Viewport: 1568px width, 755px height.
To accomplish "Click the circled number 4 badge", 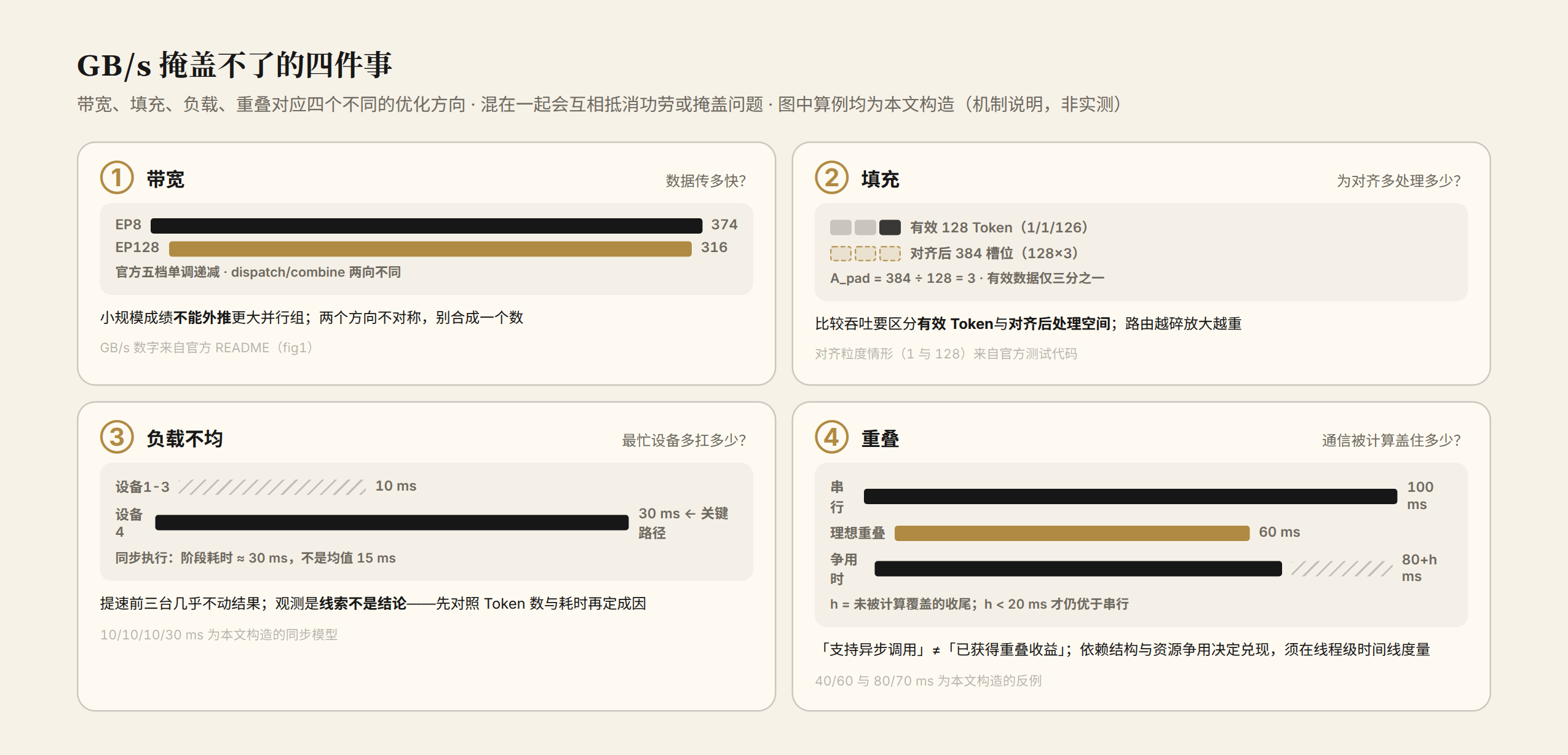I will [x=831, y=437].
